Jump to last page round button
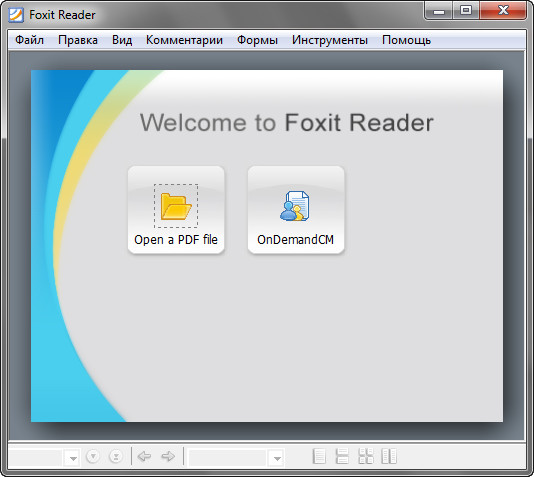This screenshot has width=534, height=477. point(116,457)
